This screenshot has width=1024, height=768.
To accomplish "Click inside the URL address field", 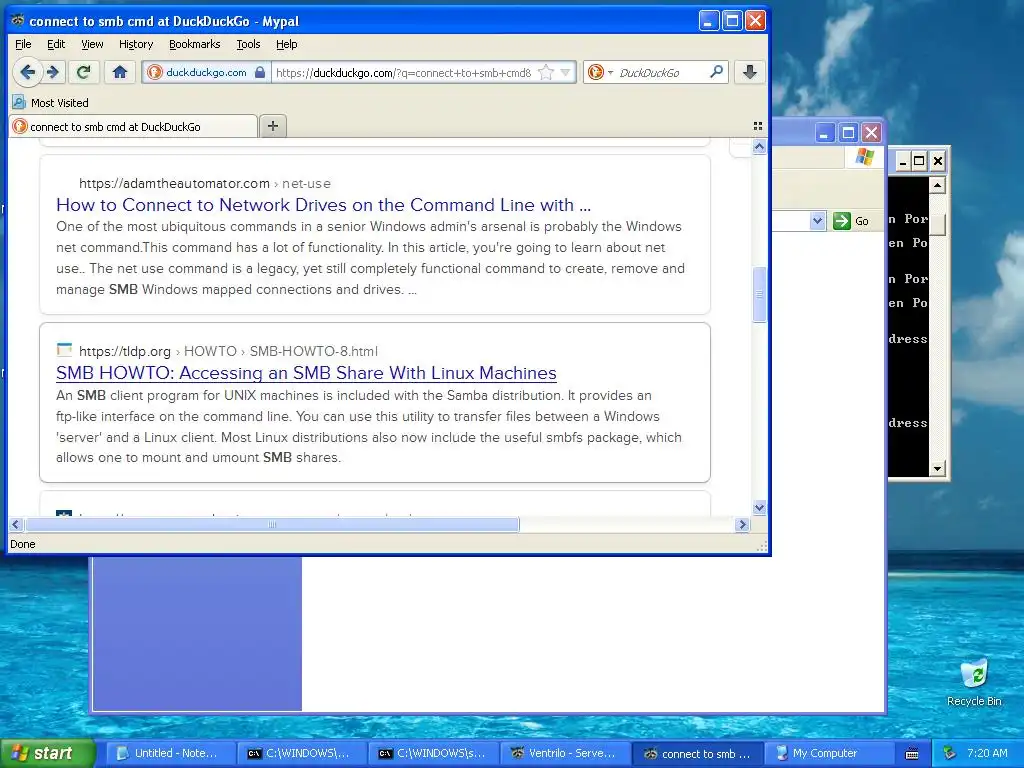I will (x=404, y=72).
